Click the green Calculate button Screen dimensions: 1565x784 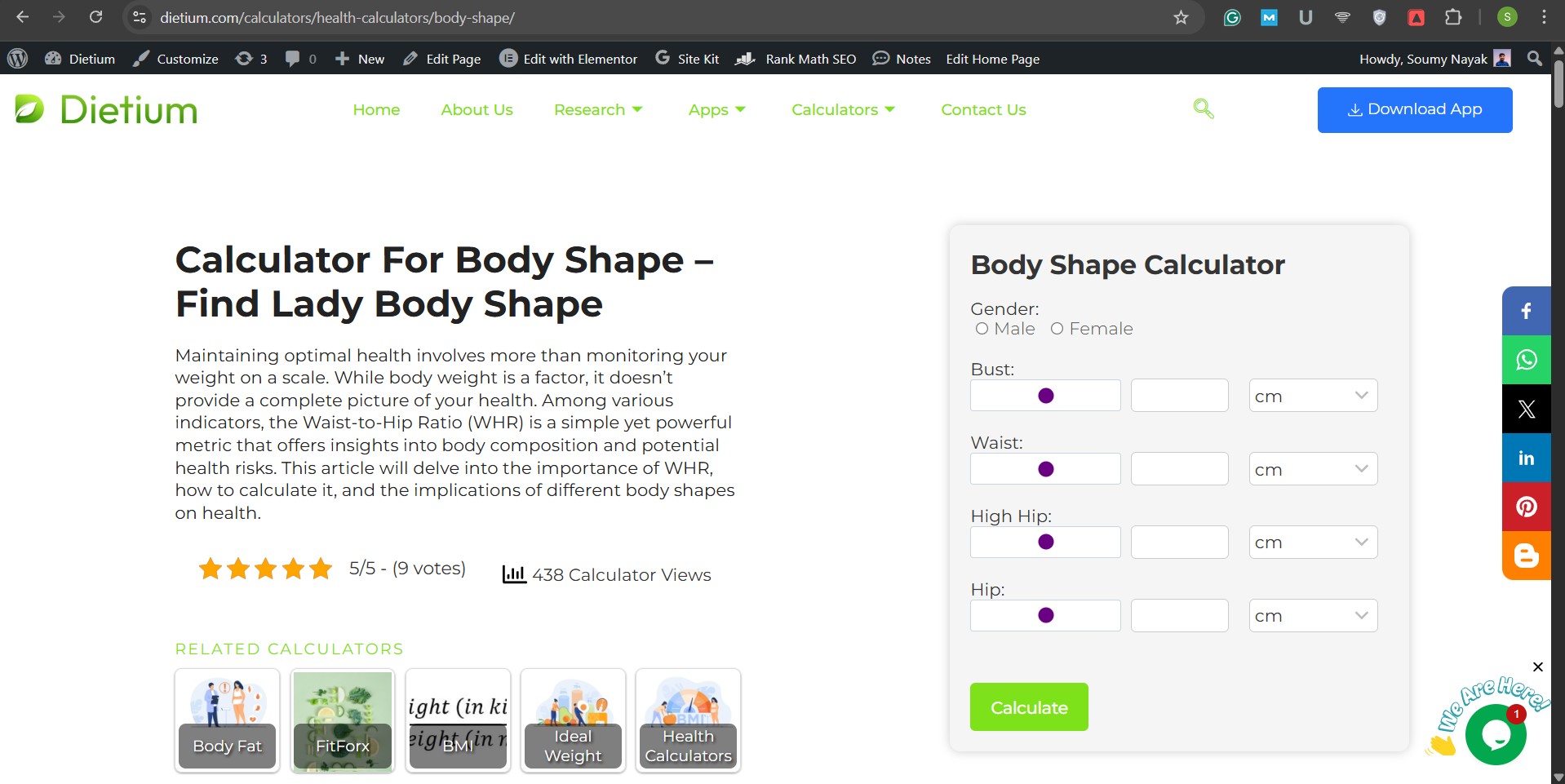[1028, 707]
